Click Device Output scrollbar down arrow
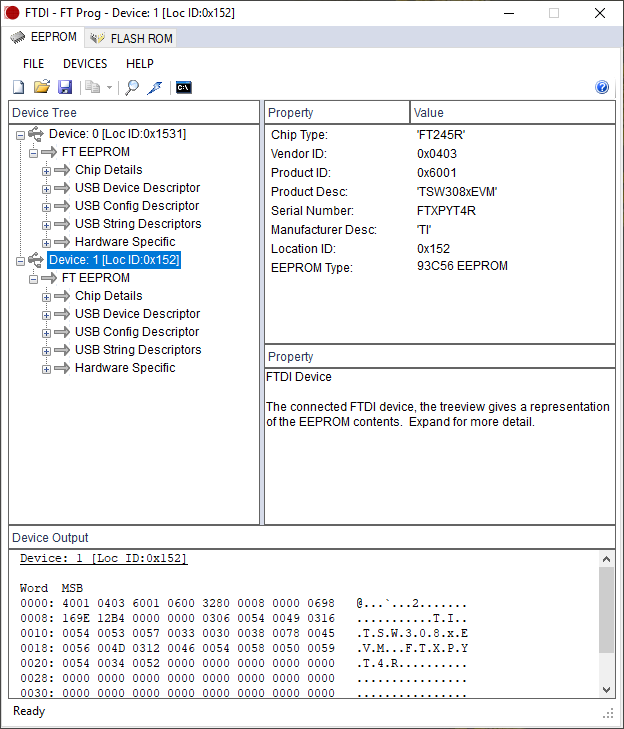Image resolution: width=624 pixels, height=729 pixels. pos(606,690)
